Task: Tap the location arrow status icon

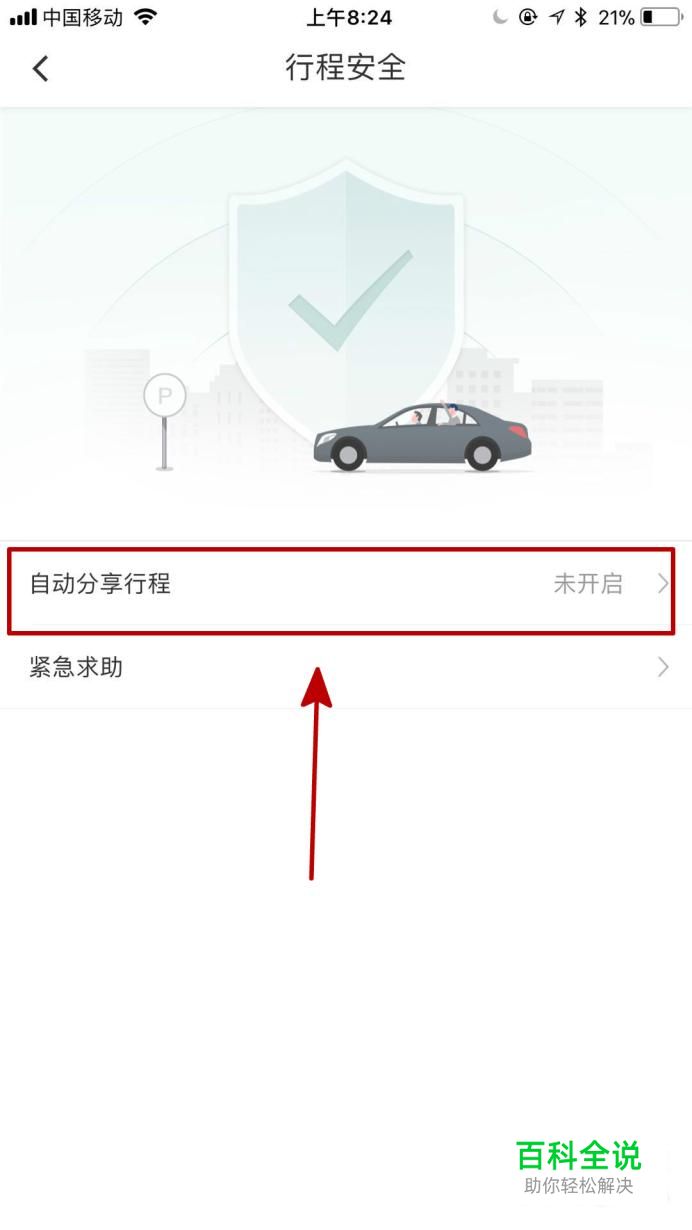Action: pyautogui.click(x=556, y=17)
